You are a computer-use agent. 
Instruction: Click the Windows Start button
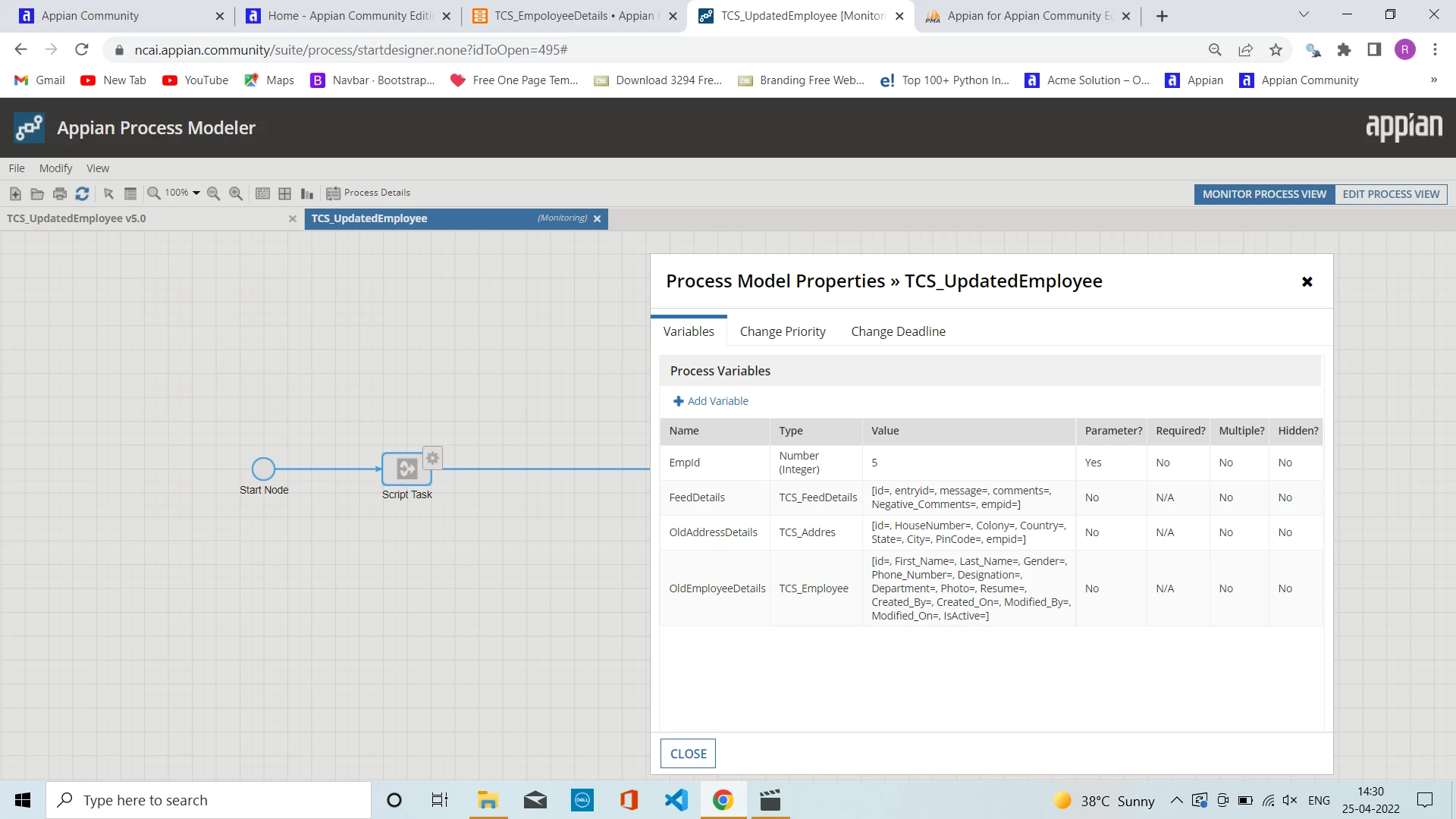coord(23,800)
